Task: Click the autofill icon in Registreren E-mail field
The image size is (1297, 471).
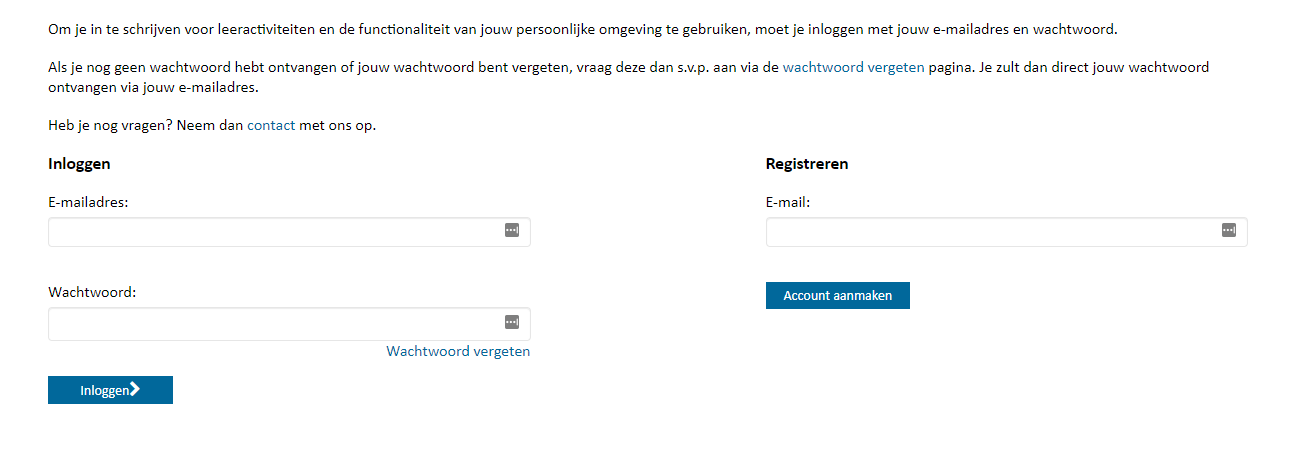Action: tap(1229, 230)
